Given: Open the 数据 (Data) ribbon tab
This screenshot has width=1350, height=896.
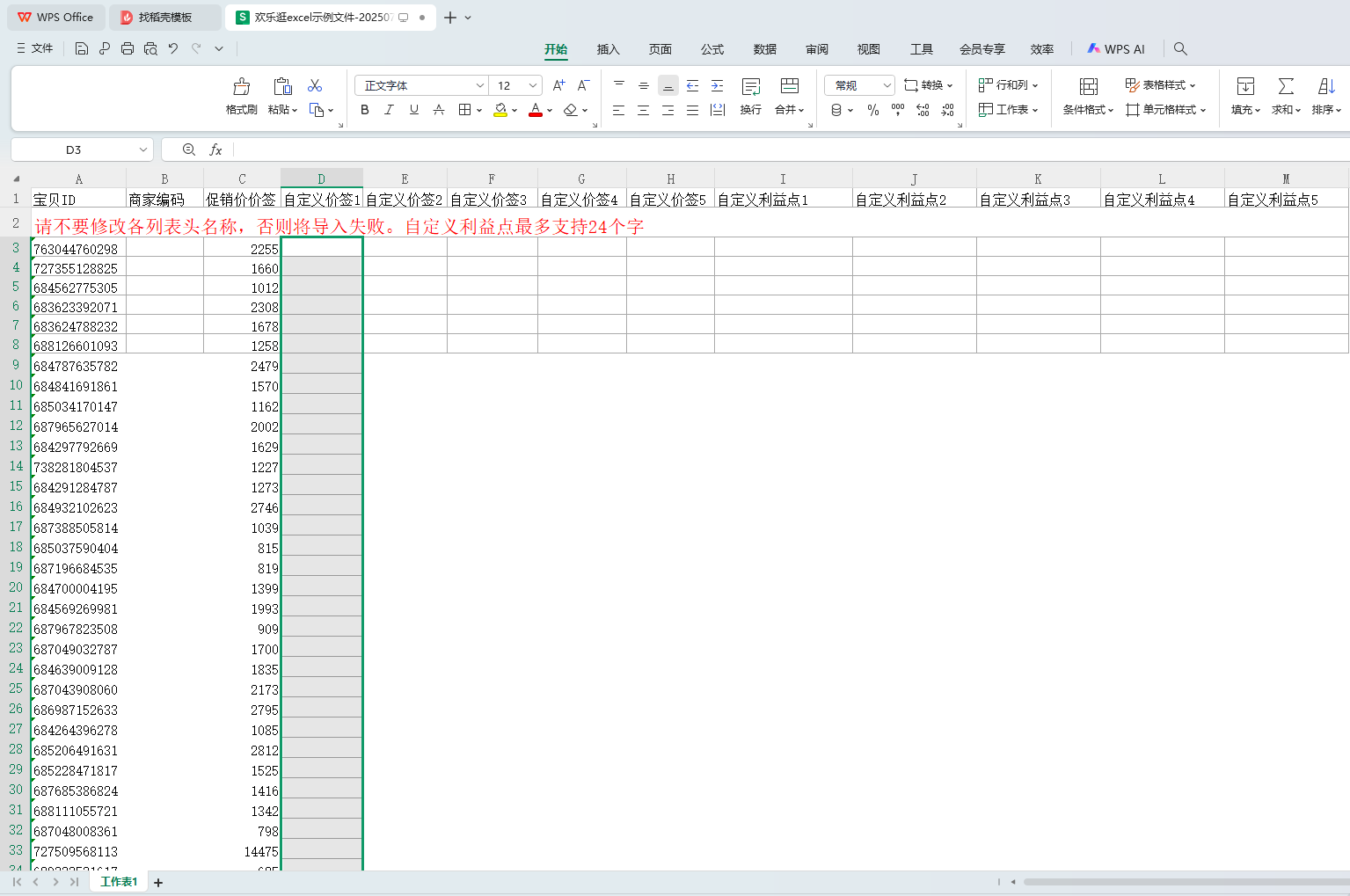Looking at the screenshot, I should coord(764,49).
